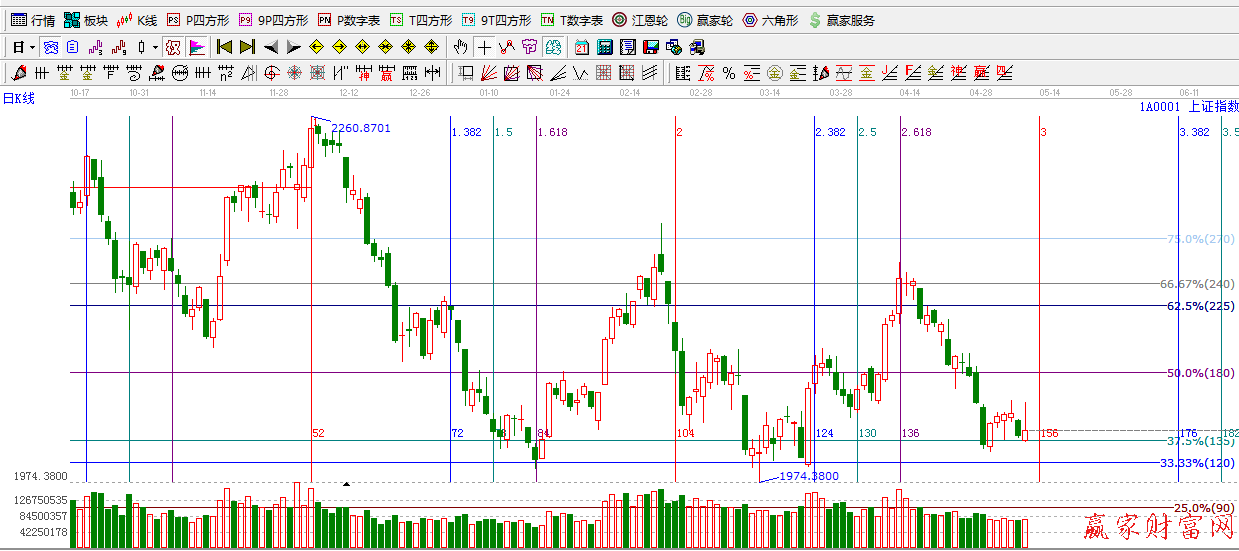This screenshot has height=551, width=1239.
Task: Open the 行情 market quotes tab
Action: pyautogui.click(x=32, y=20)
